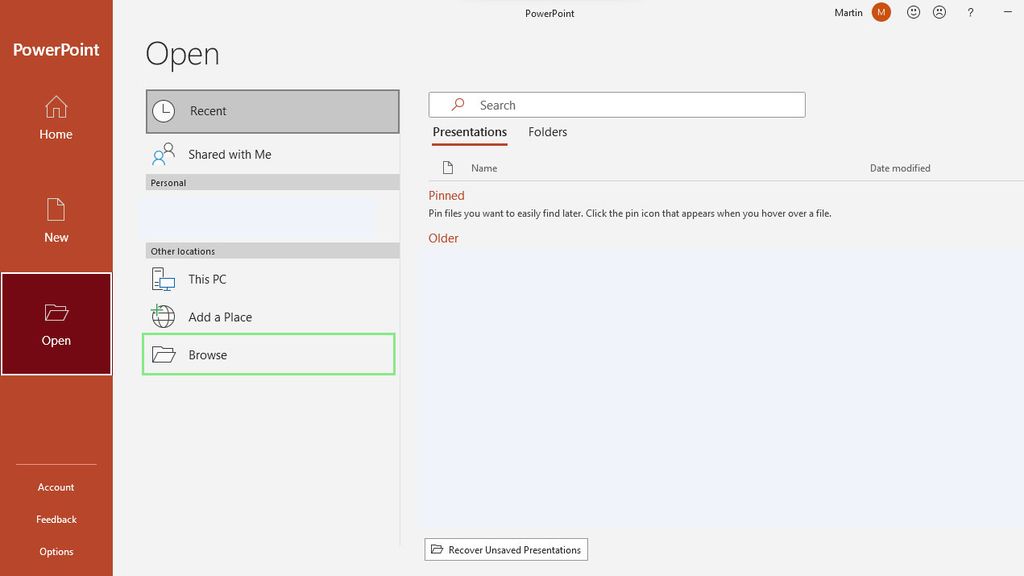The width and height of the screenshot is (1024, 576).
Task: Select the Presentations tab
Action: coord(469,131)
